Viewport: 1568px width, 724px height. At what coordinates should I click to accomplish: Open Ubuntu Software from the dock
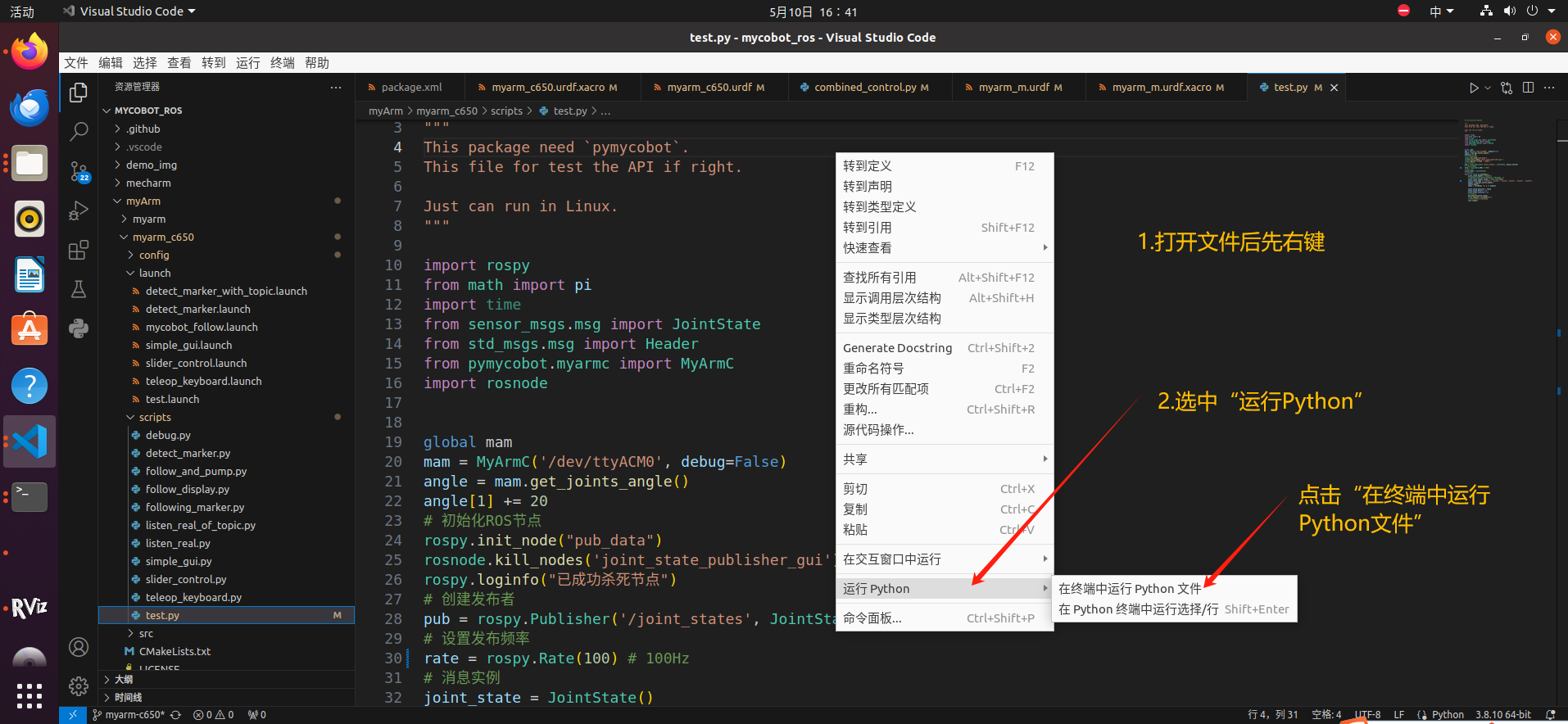point(29,330)
